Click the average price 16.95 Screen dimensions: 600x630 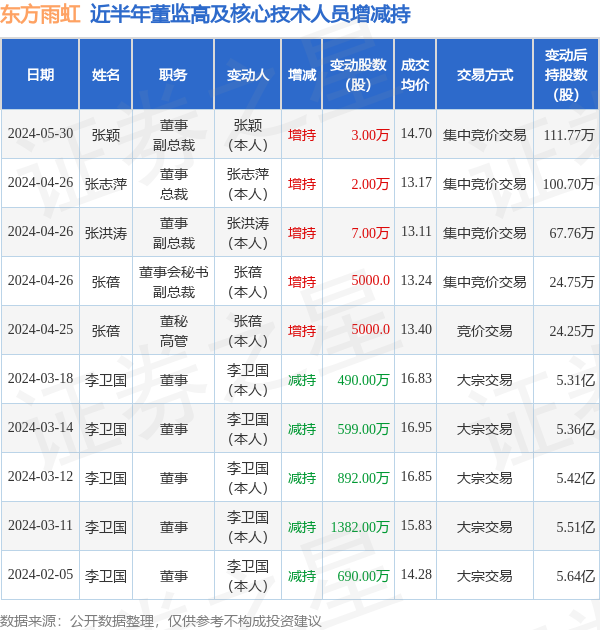click(416, 428)
